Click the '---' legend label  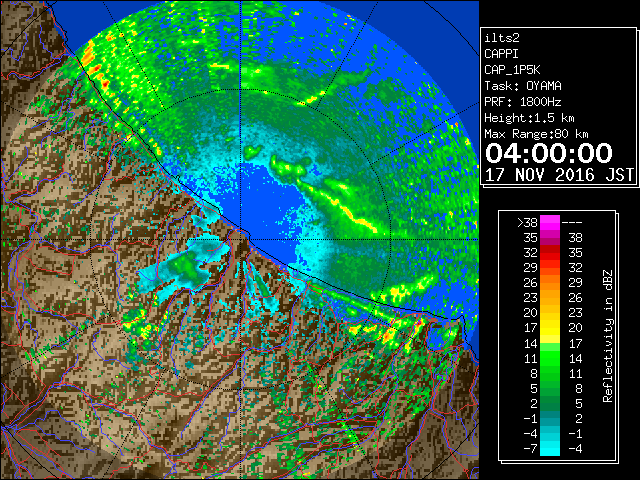(572, 222)
